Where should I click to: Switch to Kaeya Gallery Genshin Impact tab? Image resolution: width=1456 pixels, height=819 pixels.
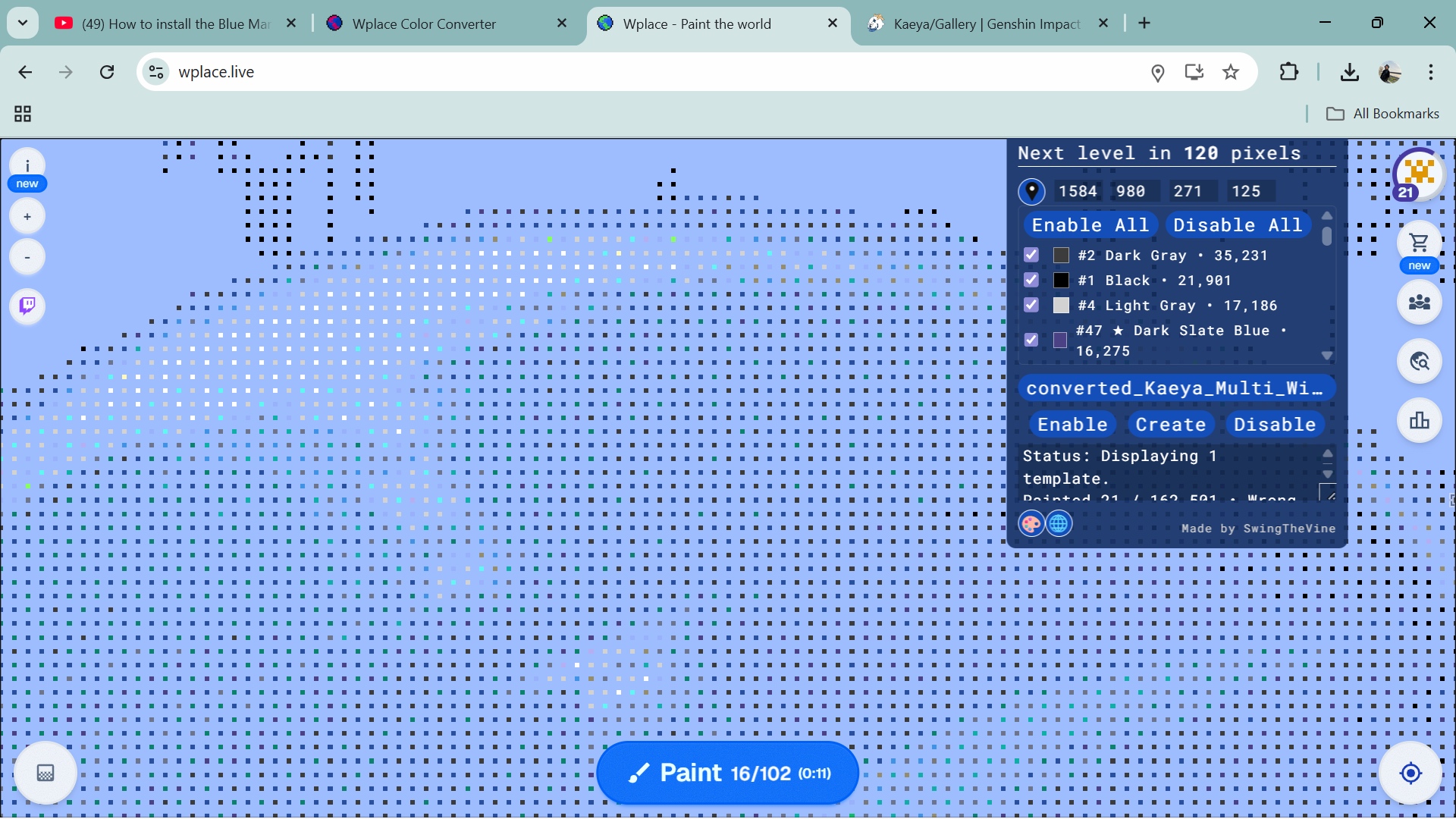pyautogui.click(x=986, y=24)
